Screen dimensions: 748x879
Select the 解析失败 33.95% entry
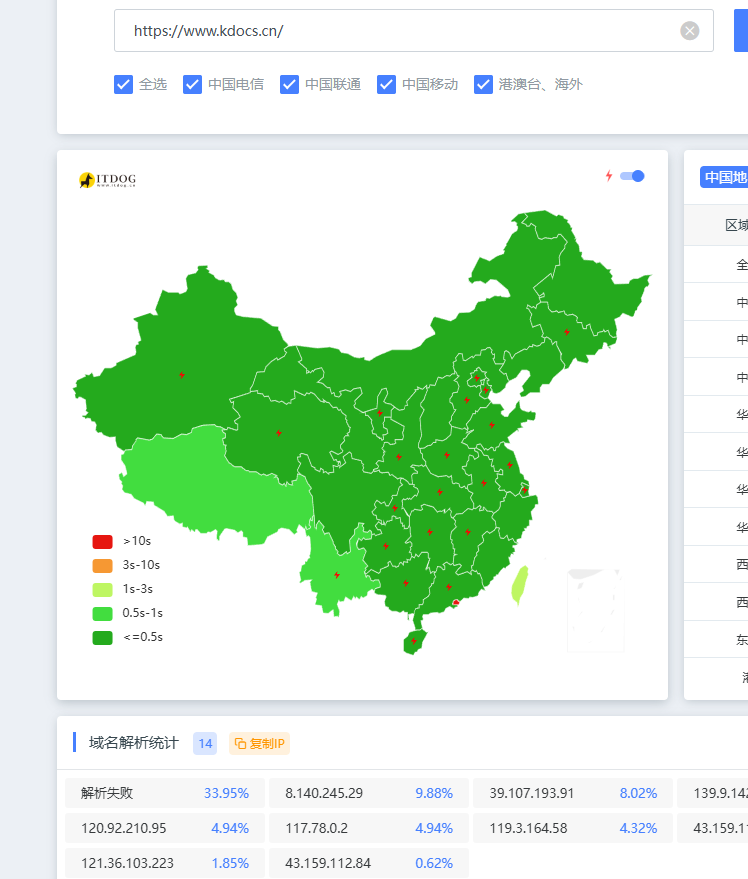click(165, 793)
